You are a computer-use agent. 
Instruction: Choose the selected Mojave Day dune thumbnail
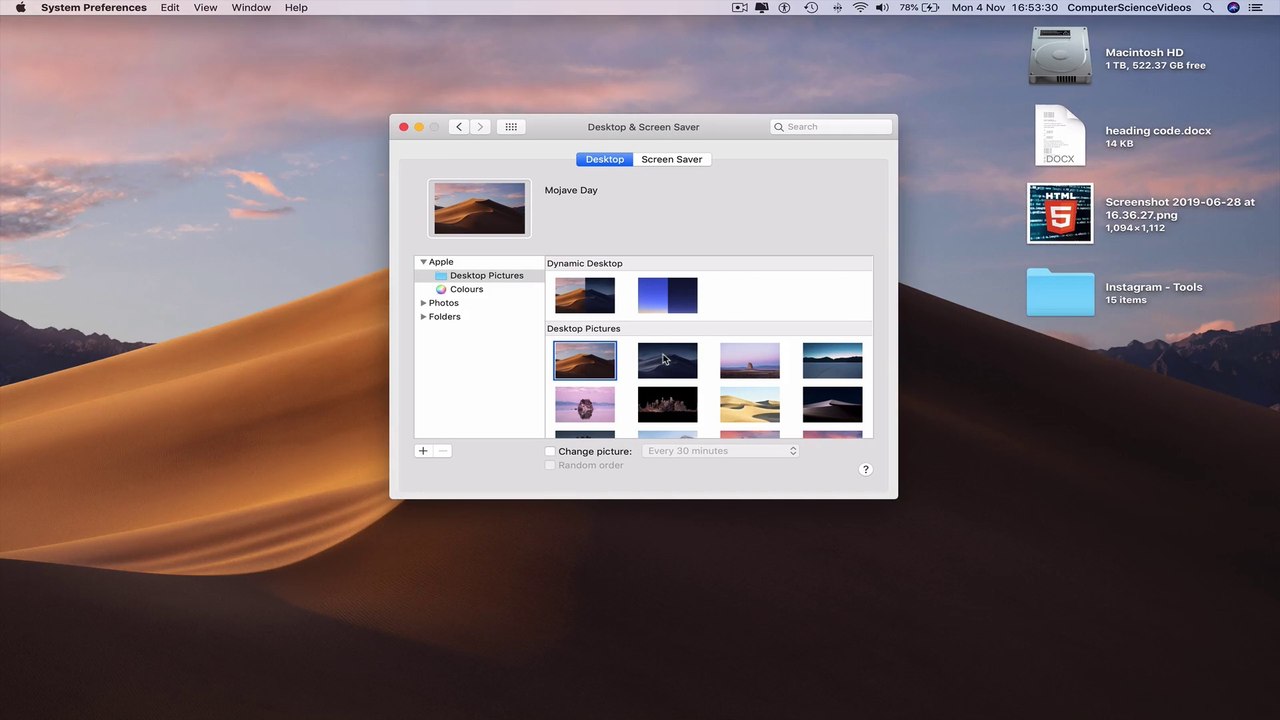[x=585, y=361]
